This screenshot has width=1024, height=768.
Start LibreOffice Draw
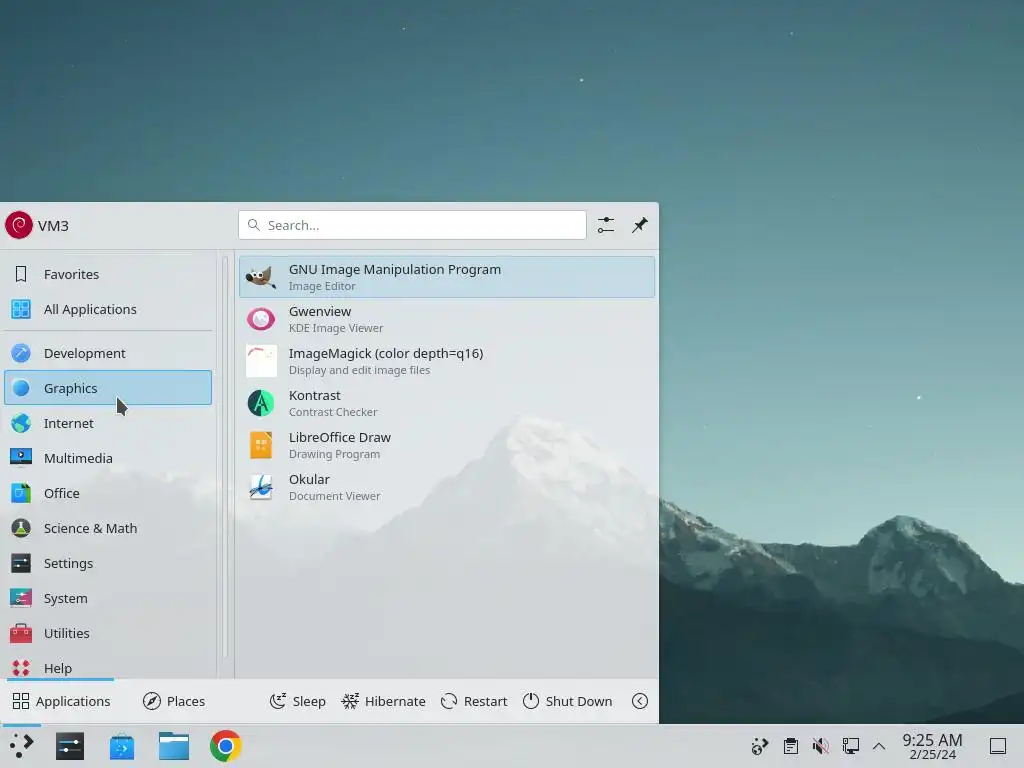tap(447, 445)
